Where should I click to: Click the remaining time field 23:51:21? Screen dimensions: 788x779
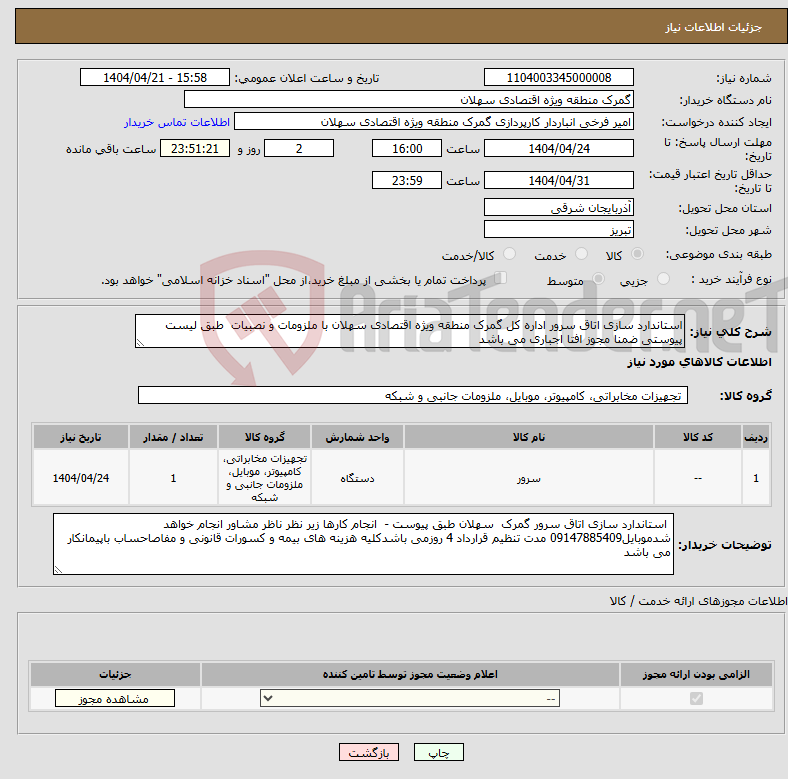195,148
